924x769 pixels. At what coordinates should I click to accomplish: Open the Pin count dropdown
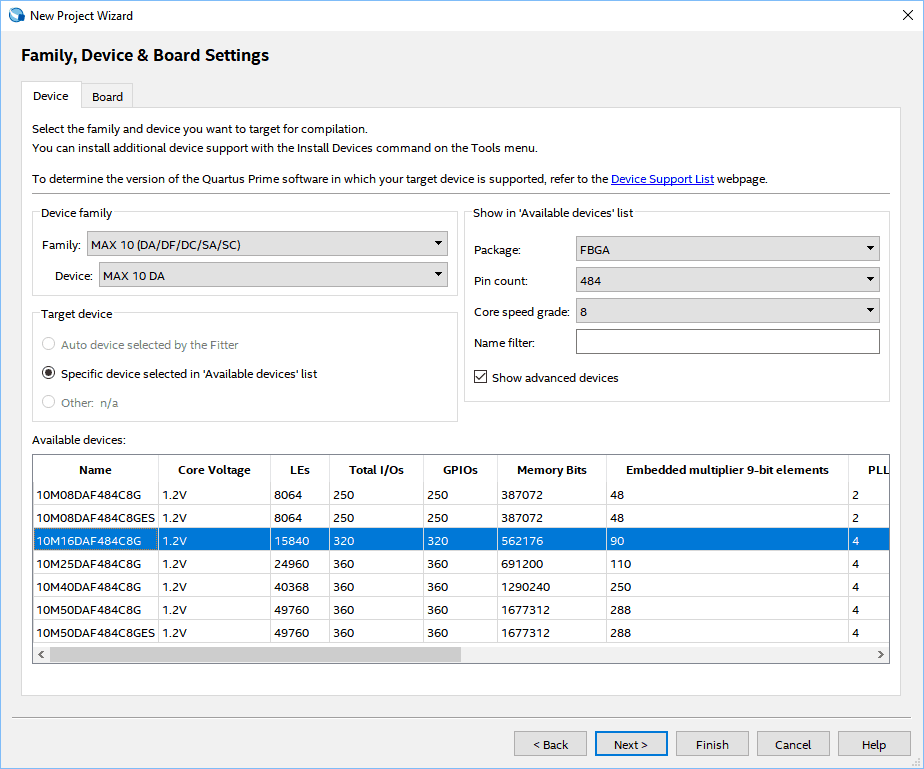click(727, 281)
